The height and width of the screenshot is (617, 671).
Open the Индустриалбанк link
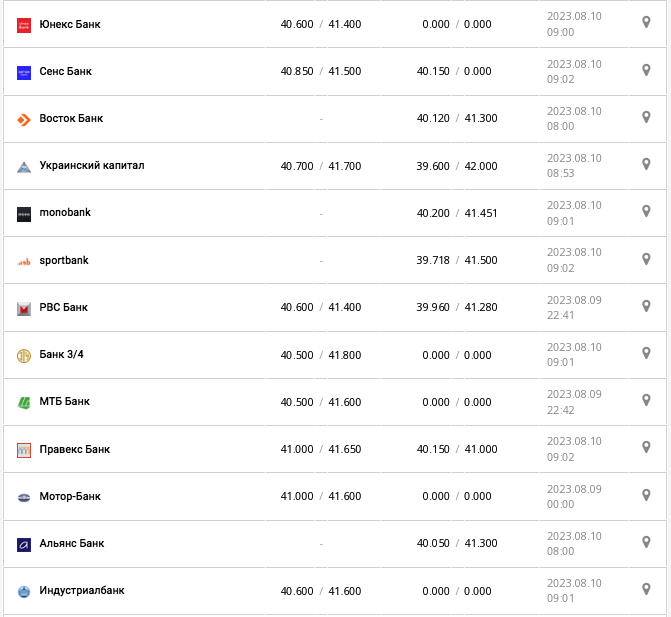(x=82, y=591)
